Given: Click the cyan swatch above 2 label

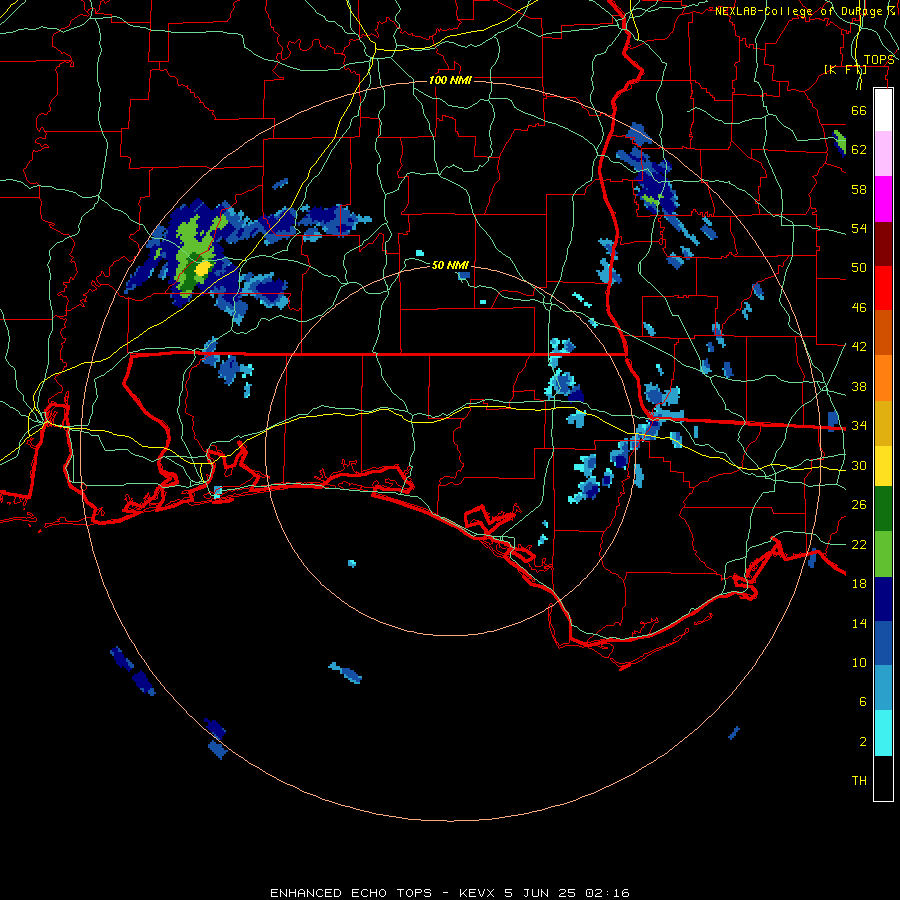Looking at the screenshot, I should (x=883, y=733).
